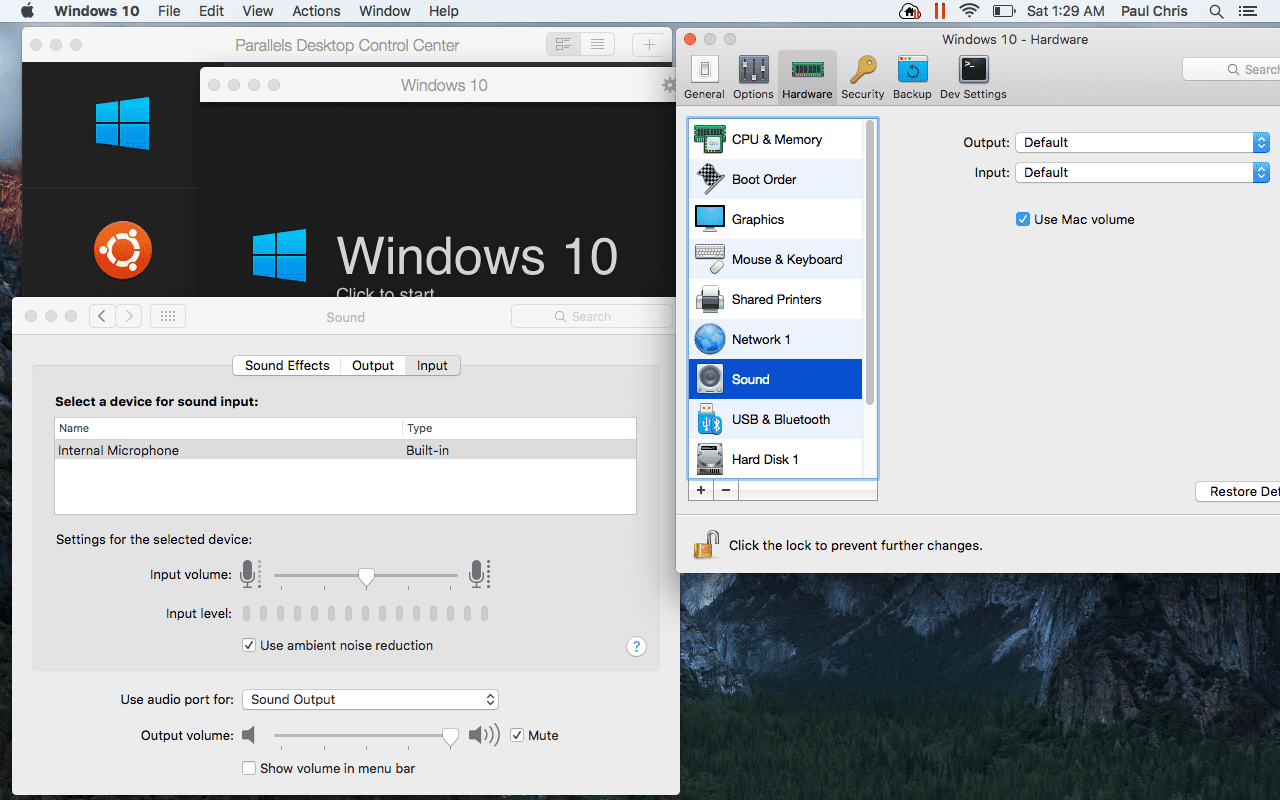Open the Actions menu
Screen dimensions: 1280x800
point(316,11)
